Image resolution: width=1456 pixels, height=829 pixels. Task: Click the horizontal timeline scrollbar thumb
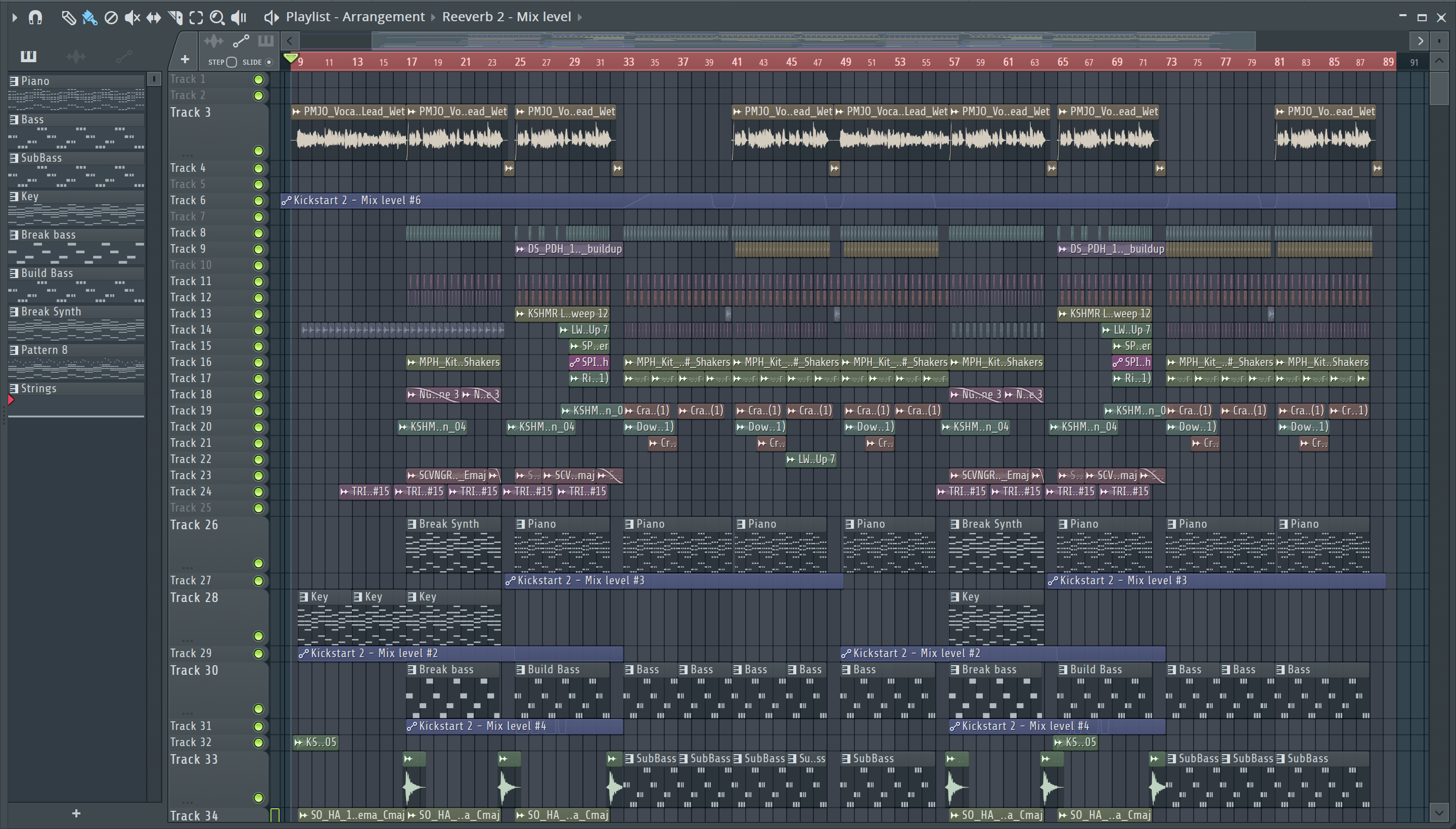tap(813, 40)
